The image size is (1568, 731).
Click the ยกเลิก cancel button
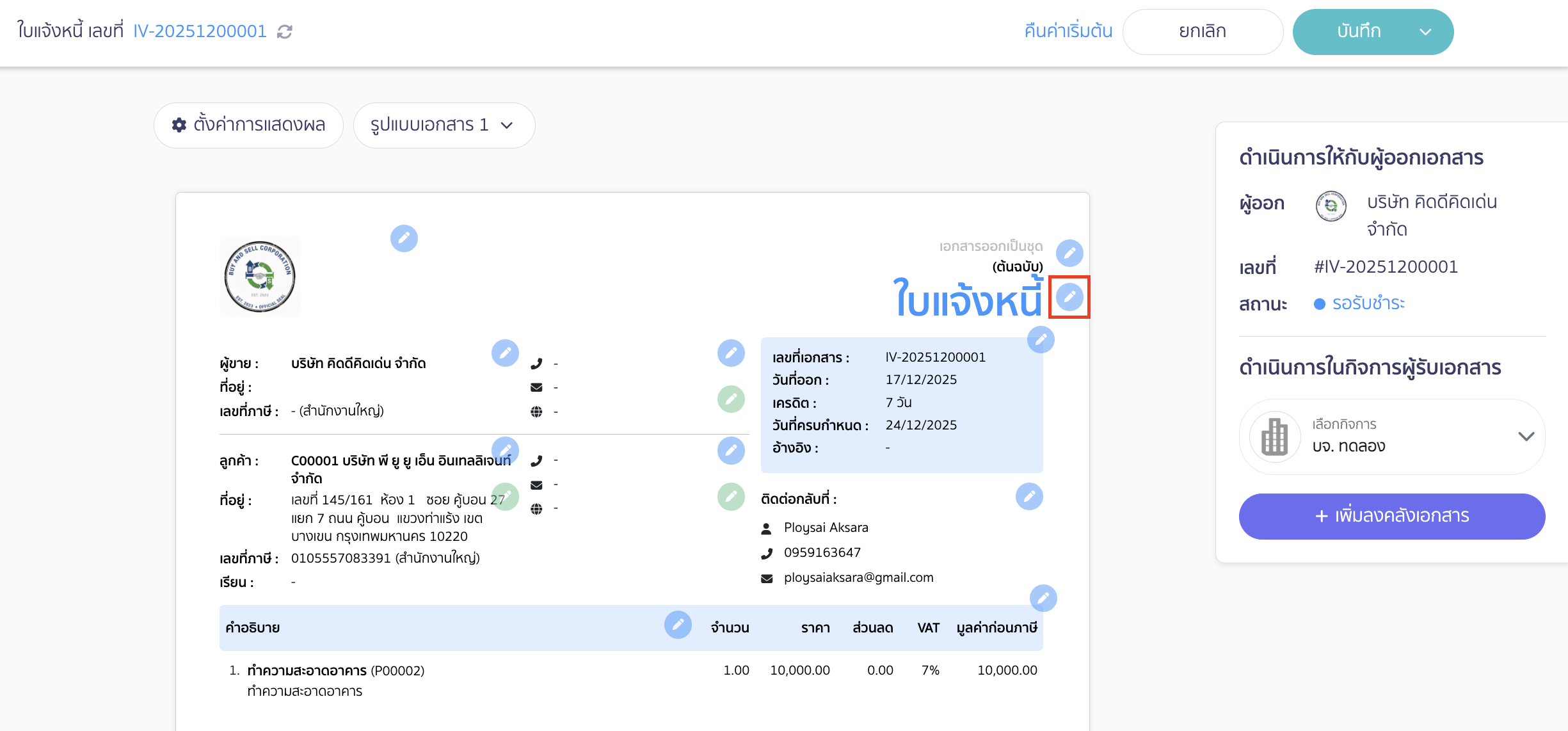[x=1203, y=31]
